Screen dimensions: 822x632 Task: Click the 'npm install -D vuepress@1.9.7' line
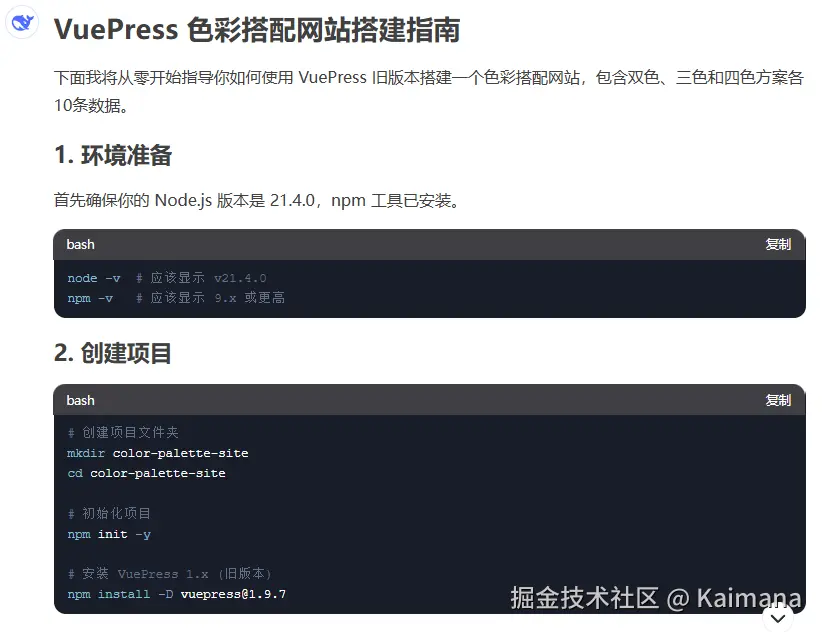177,594
